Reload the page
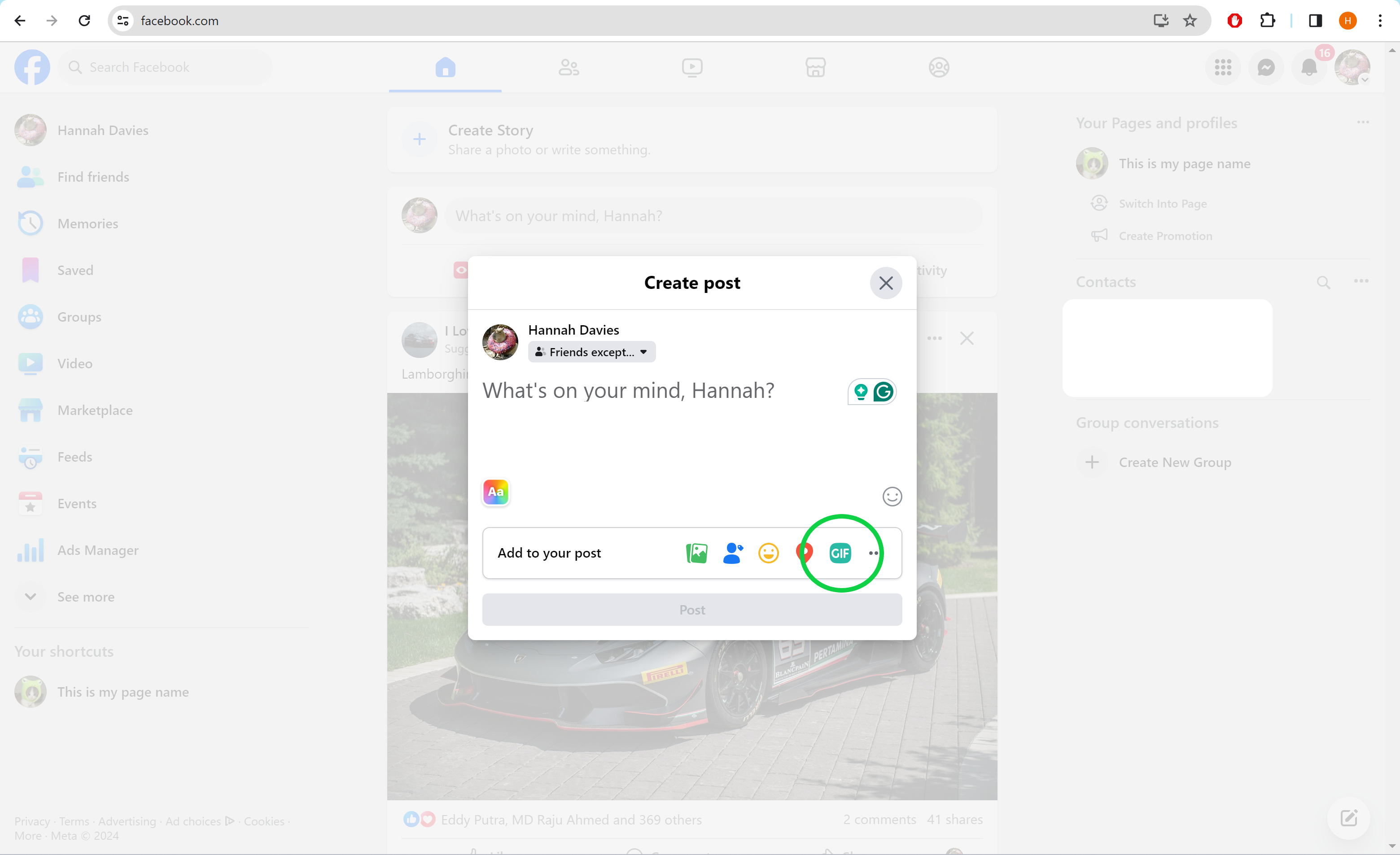 [x=84, y=21]
